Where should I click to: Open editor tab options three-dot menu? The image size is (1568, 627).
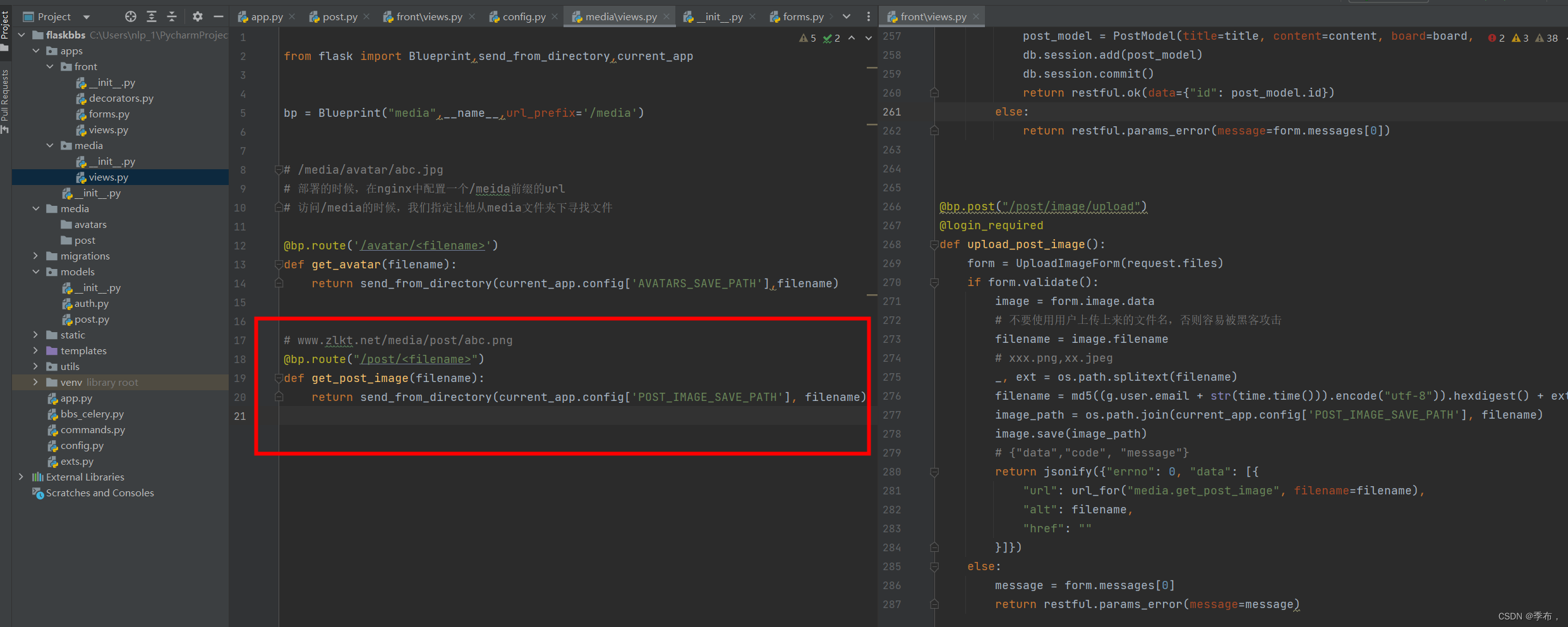(x=869, y=17)
